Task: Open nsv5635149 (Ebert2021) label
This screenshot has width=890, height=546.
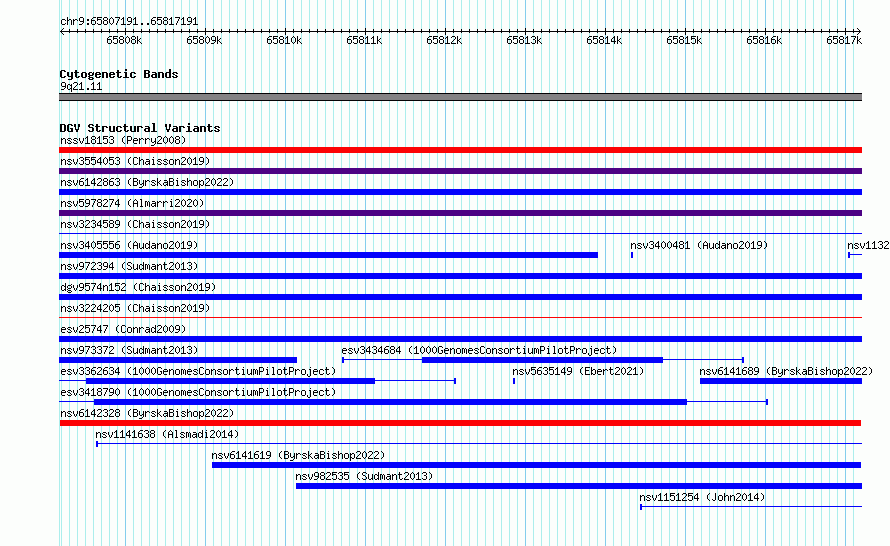Action: pos(578,371)
